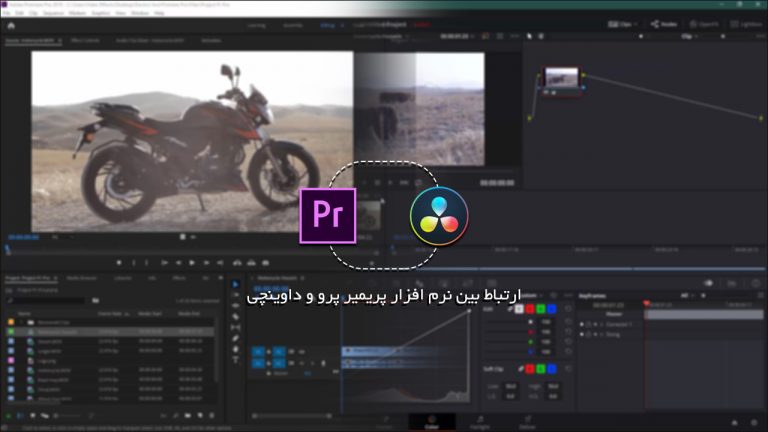The width and height of the screenshot is (768, 432).
Task: Step forward one frame in Source monitor
Action: [x=206, y=263]
